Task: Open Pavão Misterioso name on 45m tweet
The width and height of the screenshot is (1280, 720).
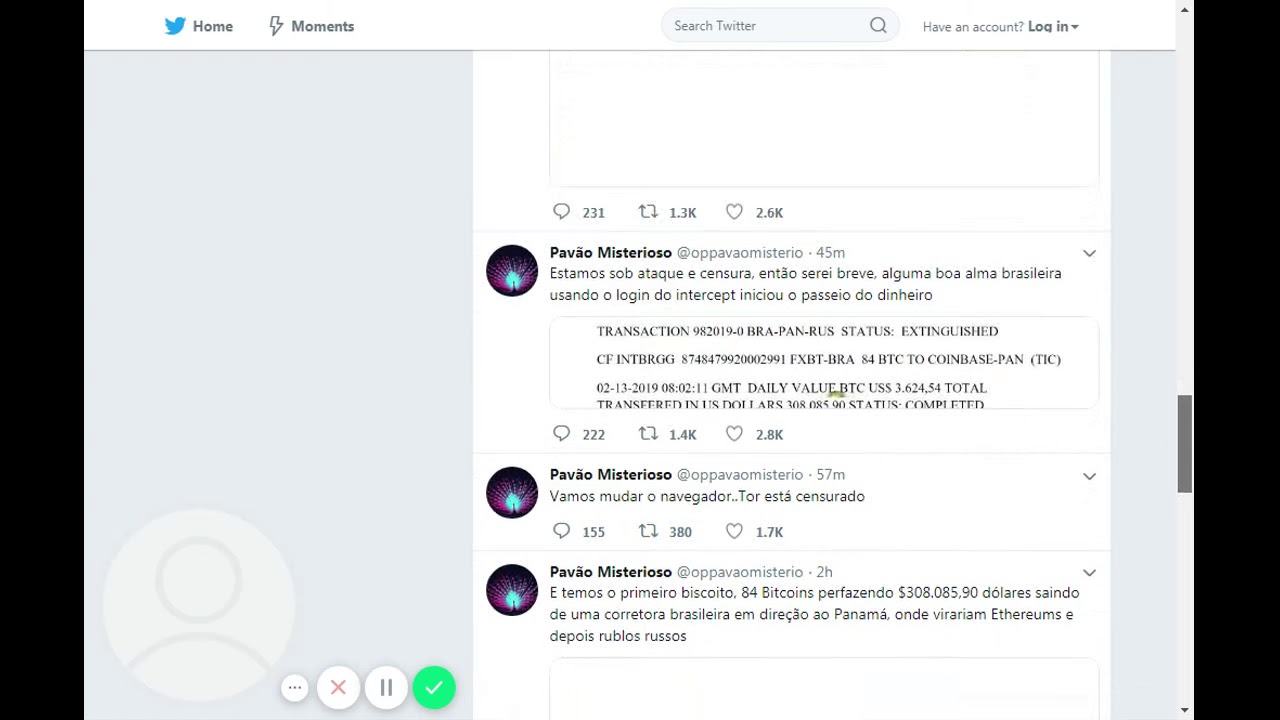Action: click(611, 252)
